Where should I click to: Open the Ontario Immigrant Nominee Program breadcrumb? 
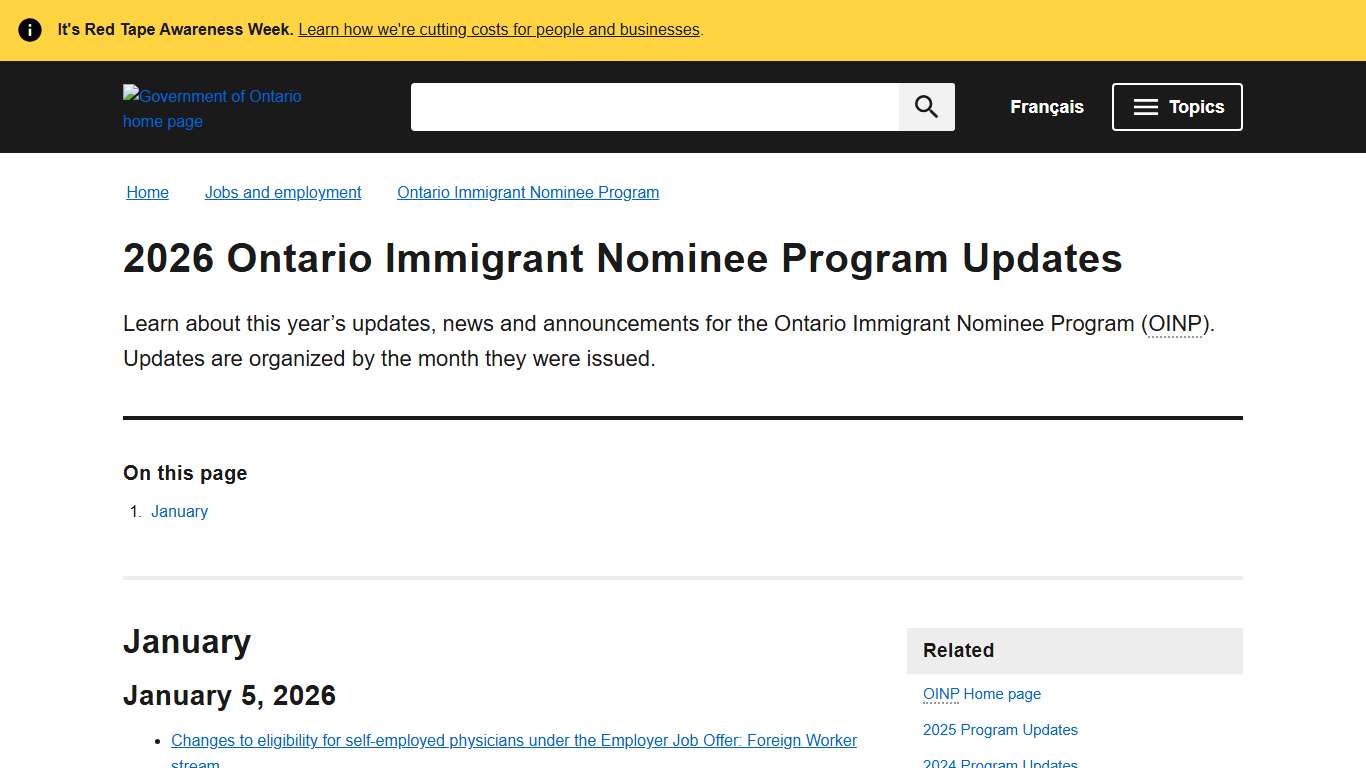pos(528,192)
